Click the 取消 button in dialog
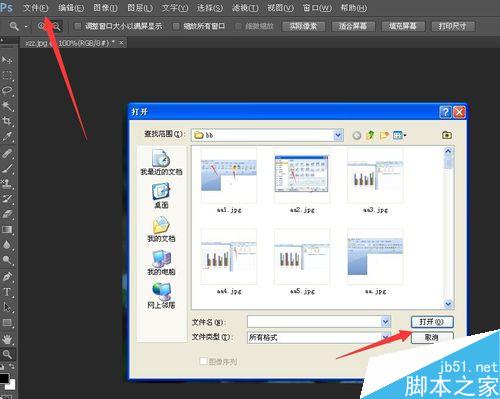The width and height of the screenshot is (500, 399). 432,337
